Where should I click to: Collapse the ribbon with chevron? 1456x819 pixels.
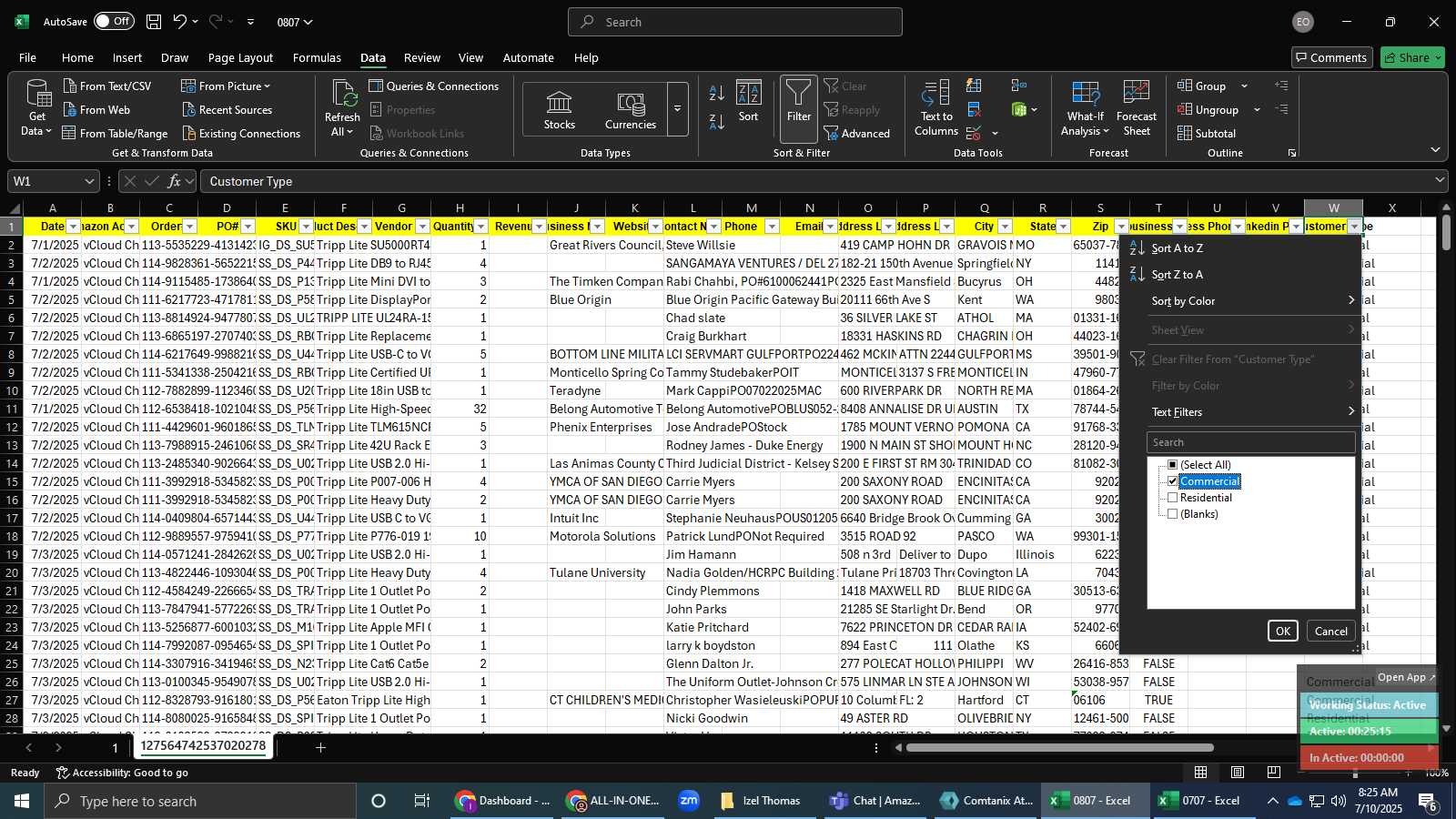click(x=1435, y=150)
